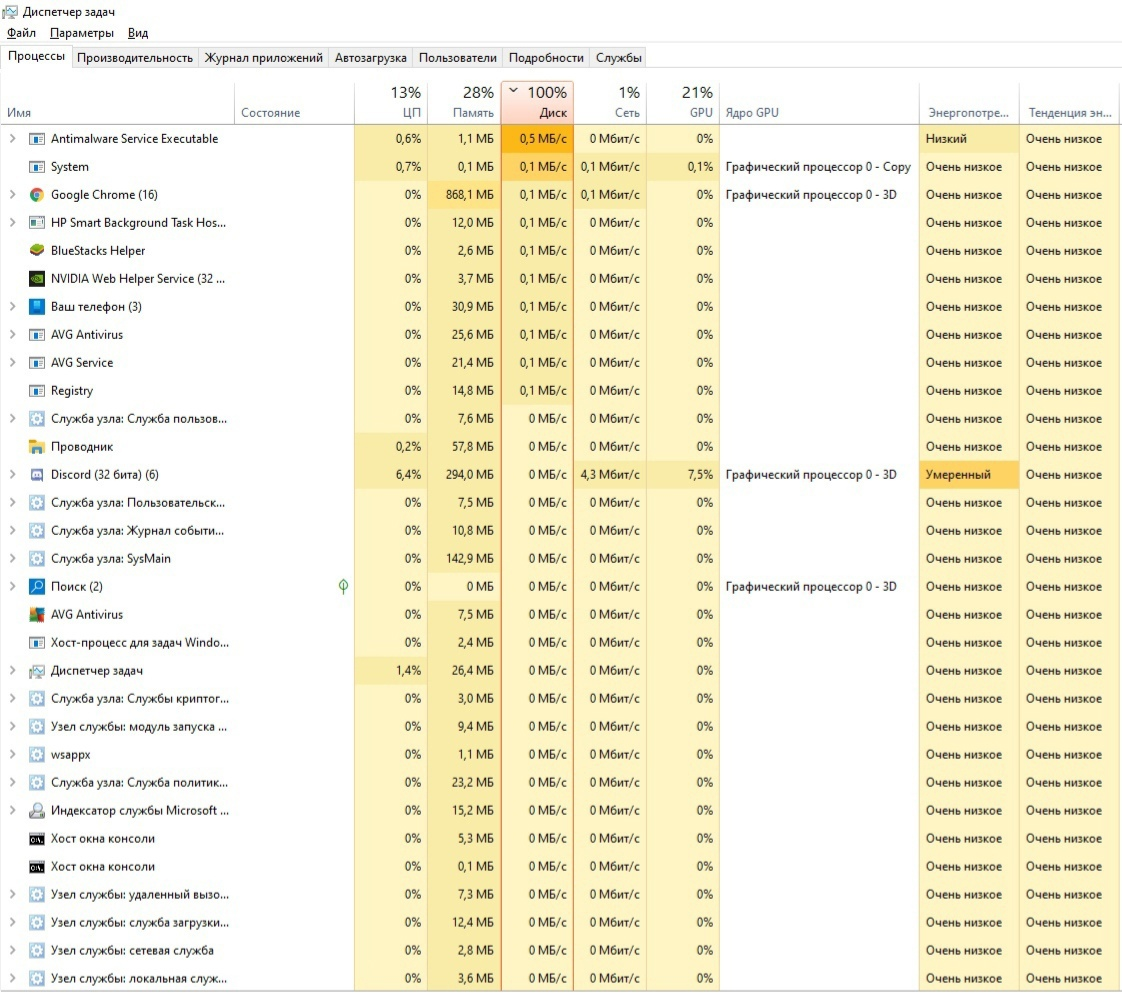Select the Индексатор службы Microsoft icon
Screen dimensions: 1122x999
(36, 811)
